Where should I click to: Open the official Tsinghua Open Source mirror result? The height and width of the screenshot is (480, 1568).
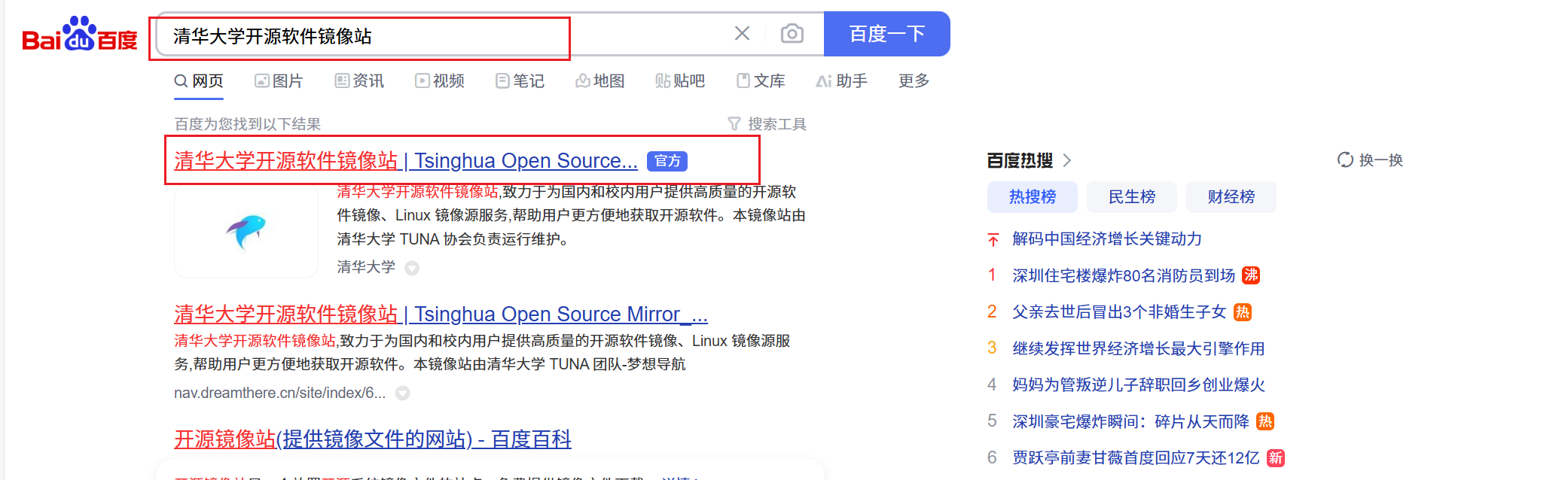coord(406,160)
